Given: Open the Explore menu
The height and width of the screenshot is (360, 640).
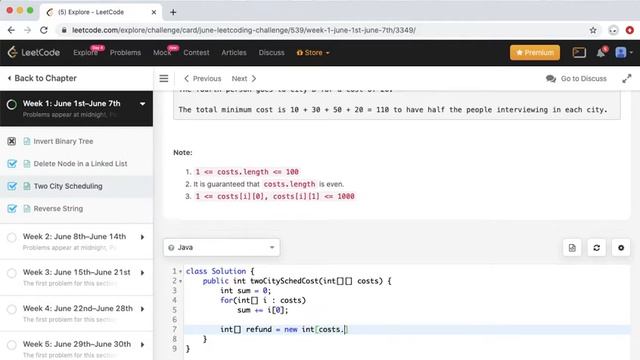Looking at the screenshot, I should pos(85,53).
